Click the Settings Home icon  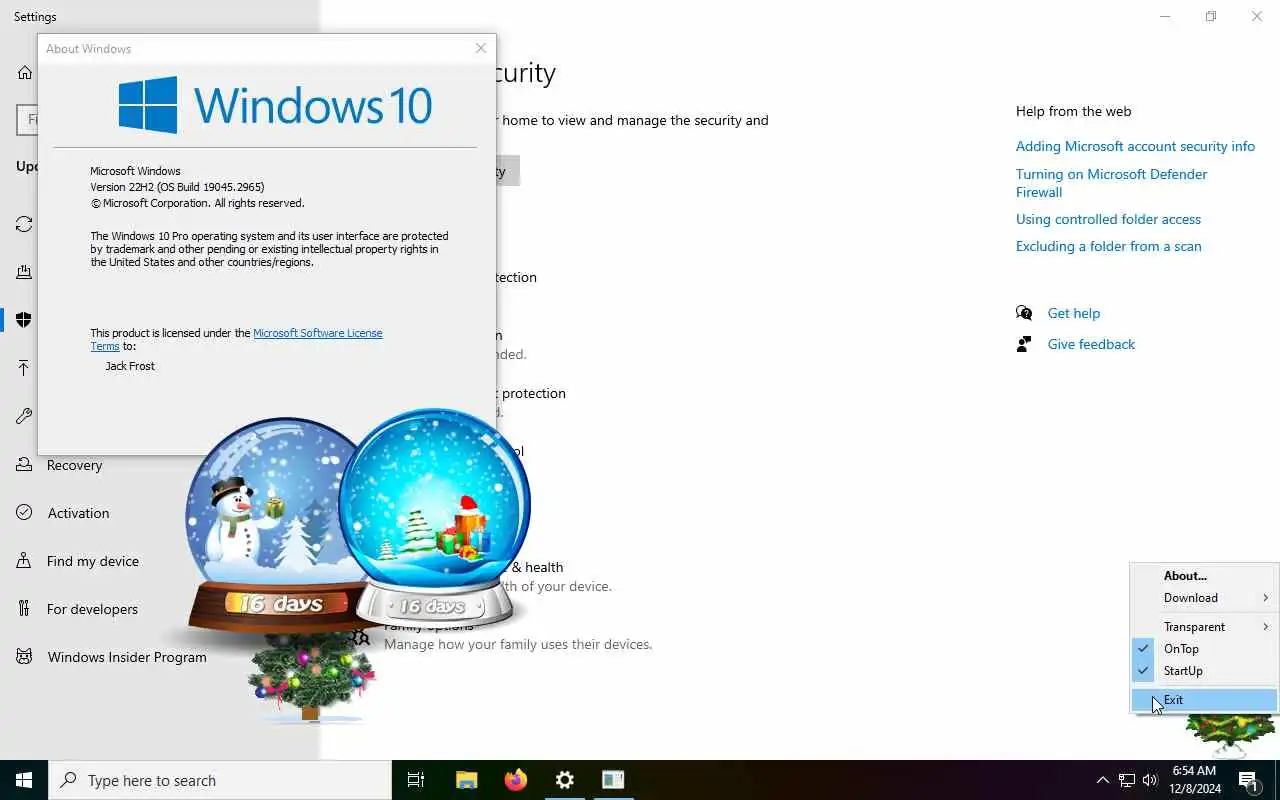pyautogui.click(x=24, y=72)
